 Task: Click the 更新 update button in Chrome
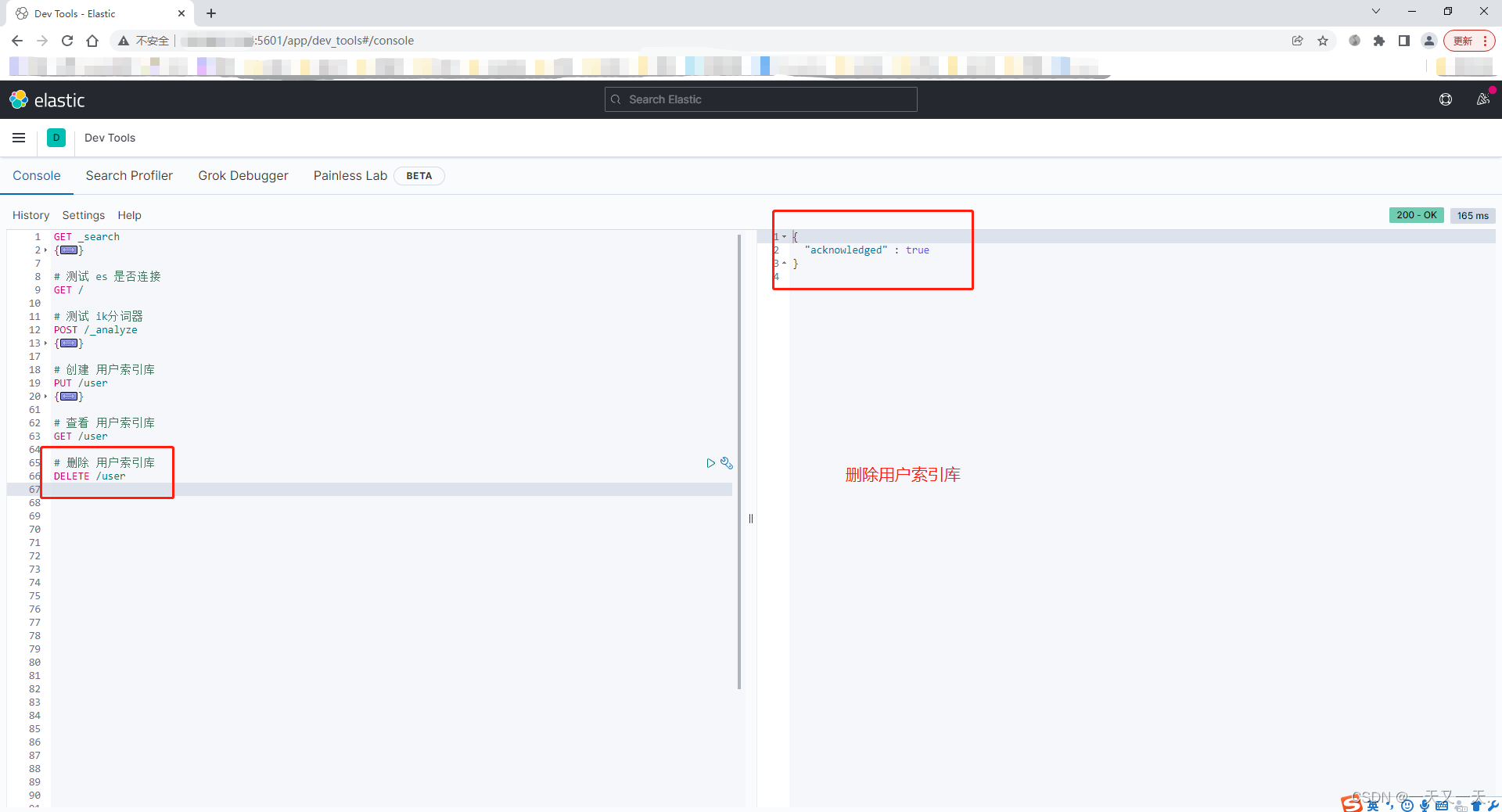pos(1464,40)
